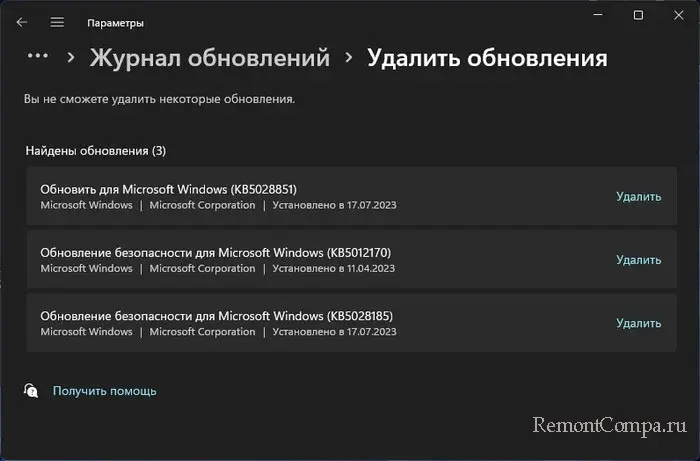This screenshot has width=700, height=461.
Task: Click the back arrow in title bar
Action: tap(22, 22)
